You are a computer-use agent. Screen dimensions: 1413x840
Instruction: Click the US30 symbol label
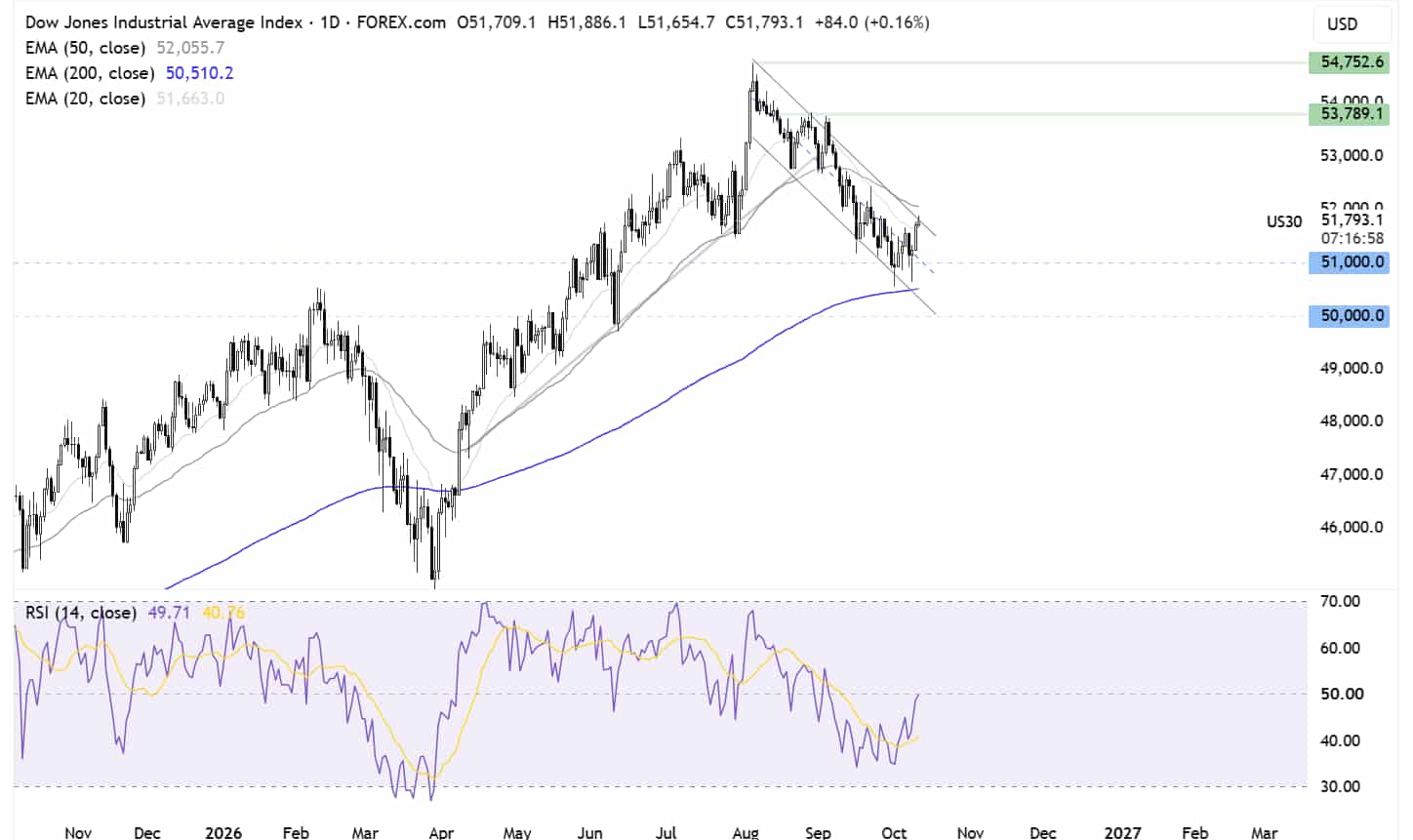1284,222
